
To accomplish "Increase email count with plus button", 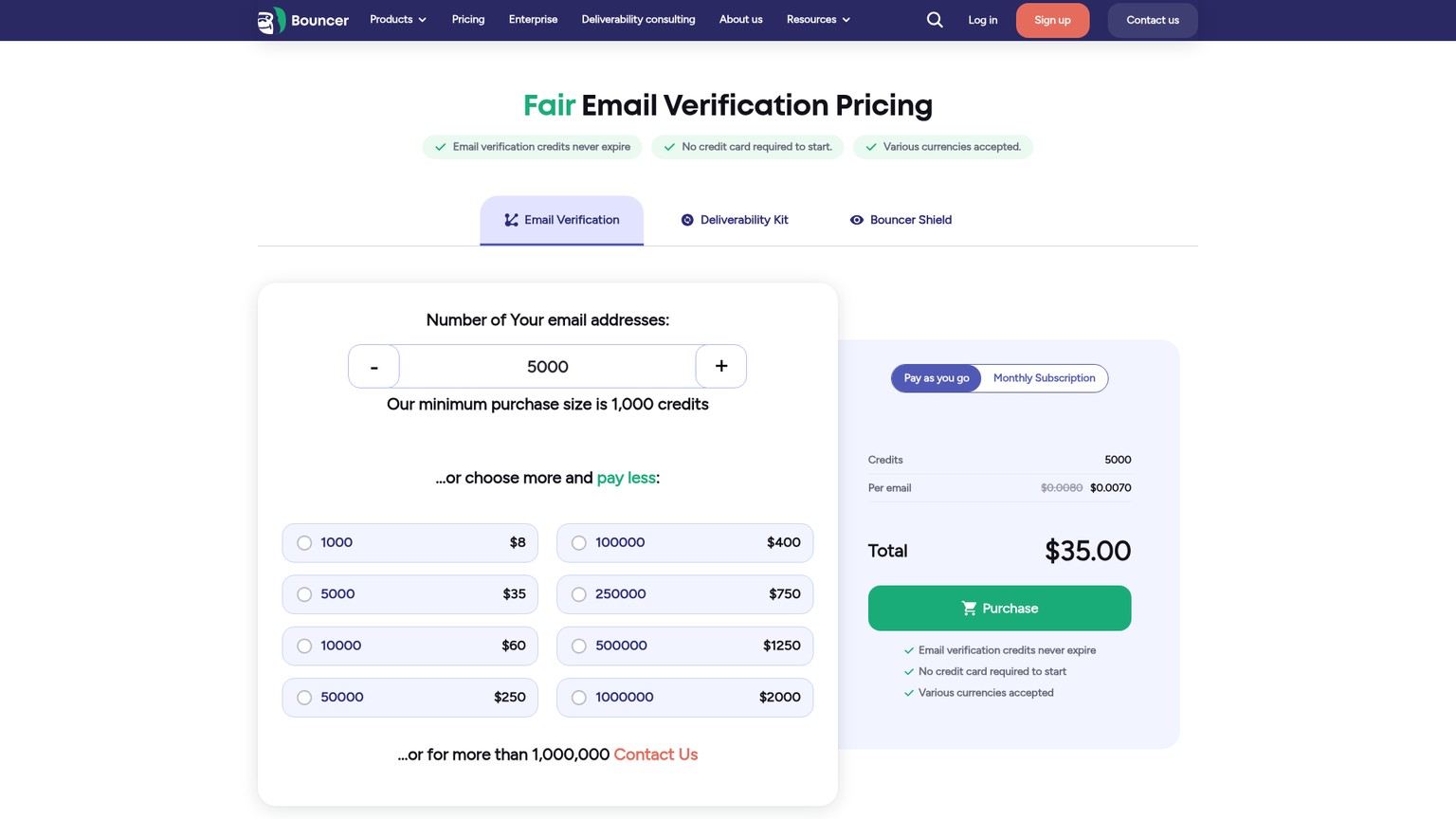I will pos(721,367).
